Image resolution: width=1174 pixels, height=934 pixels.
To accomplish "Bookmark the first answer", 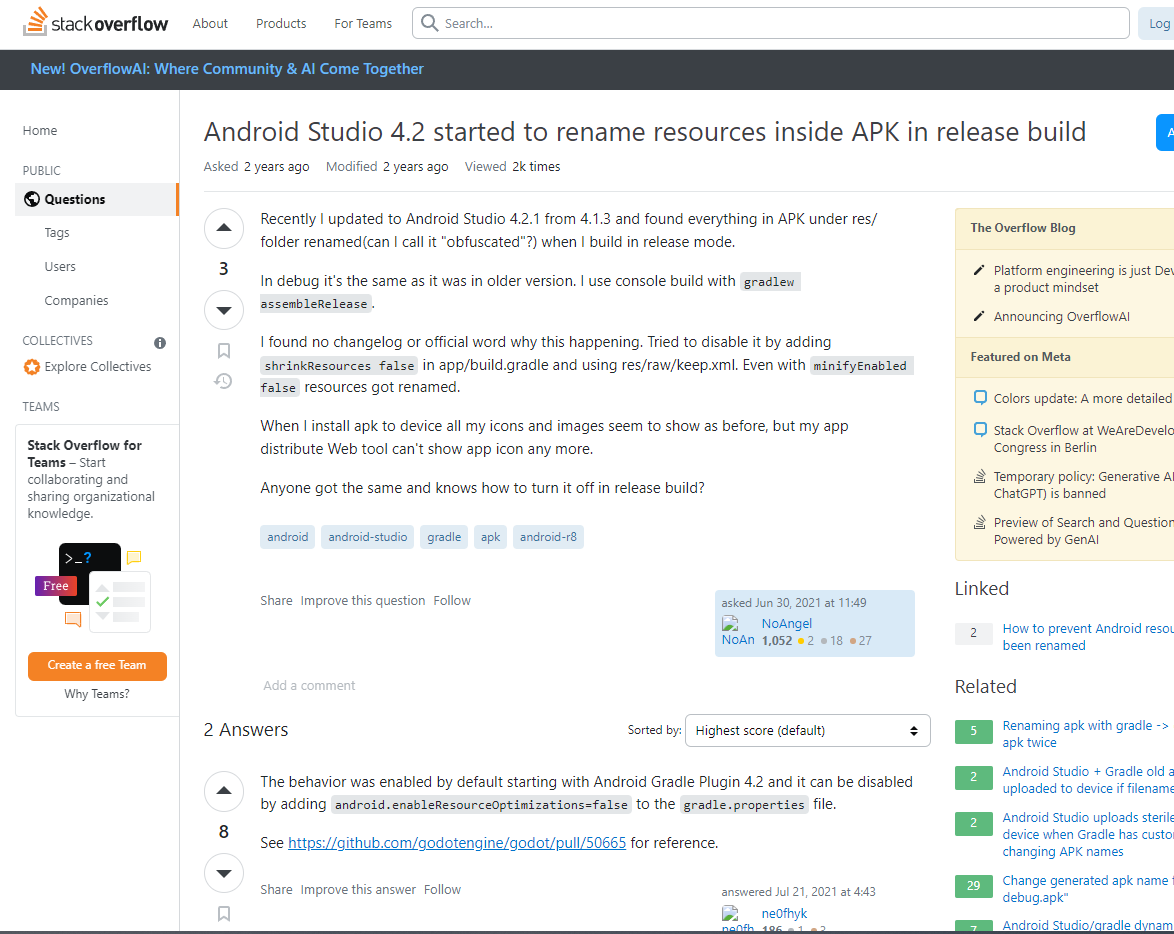I will click(x=223, y=914).
